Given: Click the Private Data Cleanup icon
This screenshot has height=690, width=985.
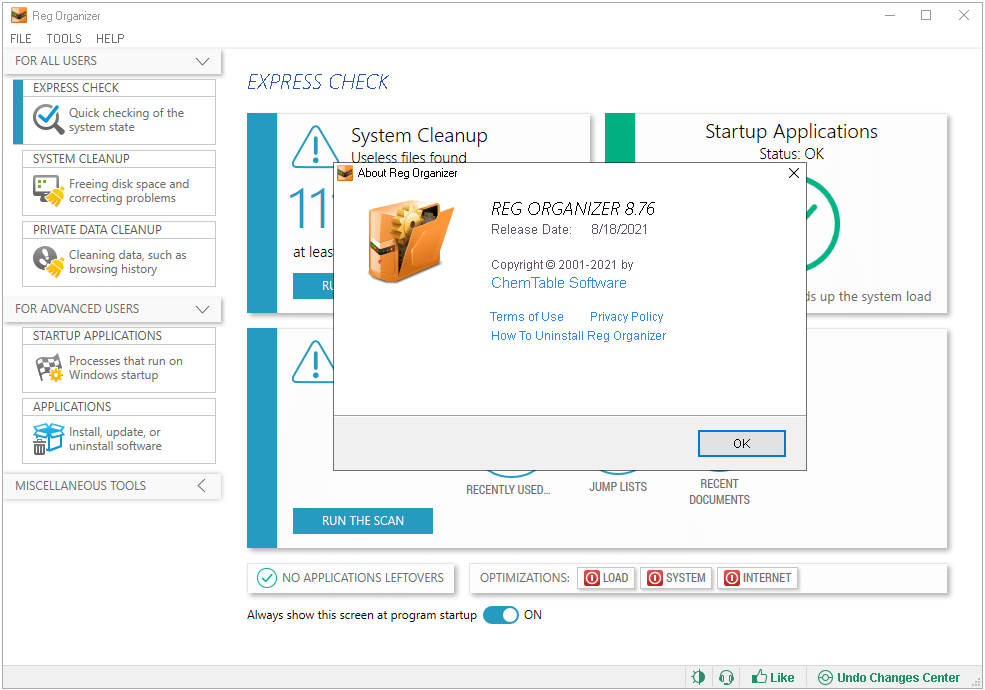Looking at the screenshot, I should tap(48, 261).
